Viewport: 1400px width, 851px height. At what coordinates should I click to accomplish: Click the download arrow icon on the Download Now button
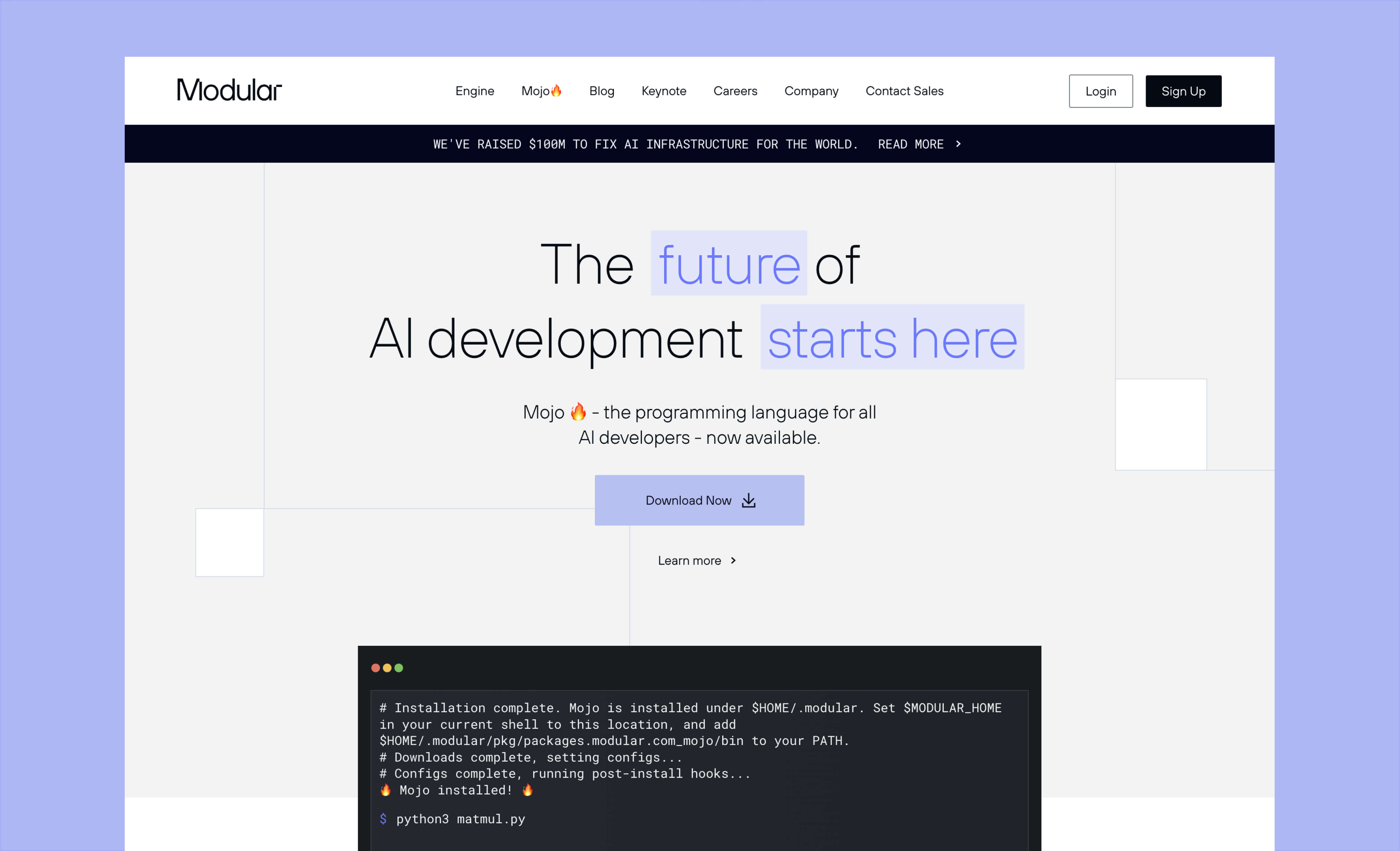[x=749, y=500]
